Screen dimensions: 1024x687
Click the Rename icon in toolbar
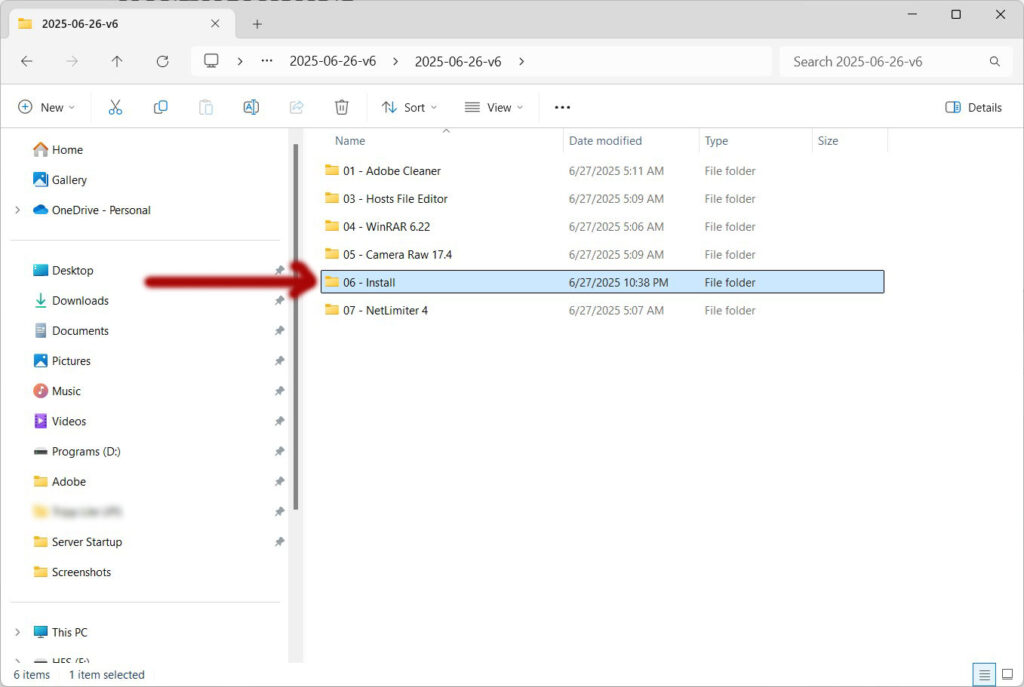pyautogui.click(x=251, y=107)
